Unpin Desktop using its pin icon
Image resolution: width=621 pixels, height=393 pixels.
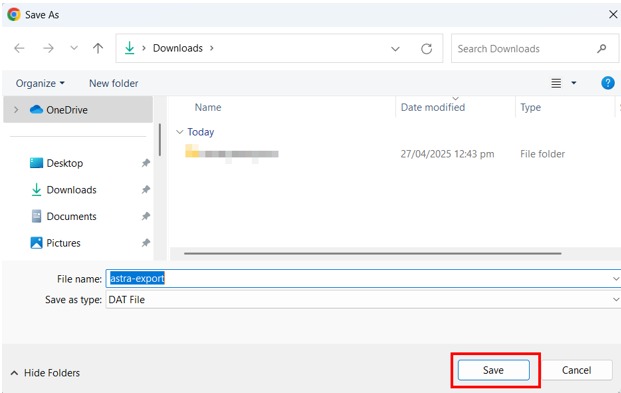[x=146, y=163]
